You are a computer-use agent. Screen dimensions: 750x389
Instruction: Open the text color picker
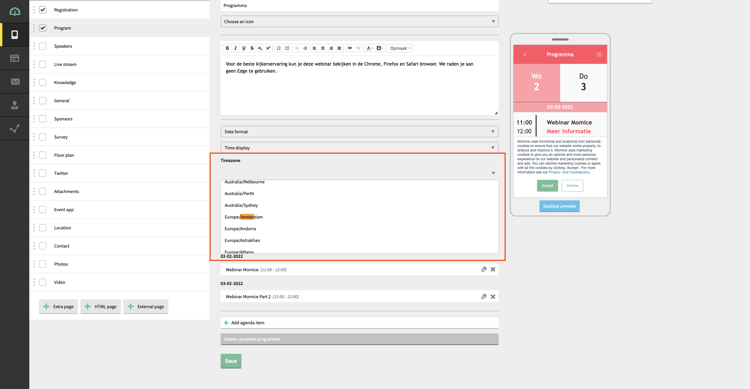coord(369,48)
